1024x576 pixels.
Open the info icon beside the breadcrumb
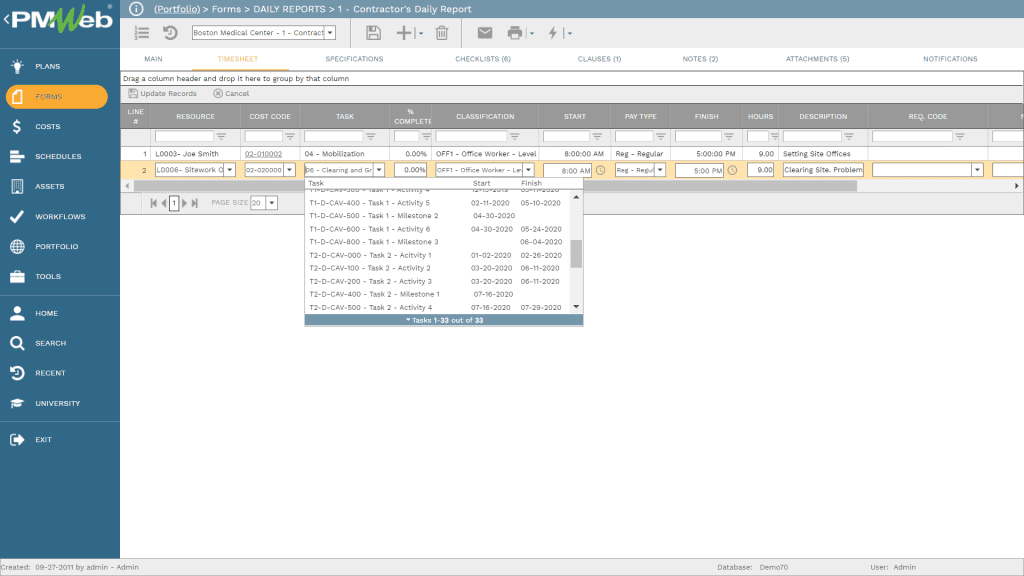[x=136, y=9]
